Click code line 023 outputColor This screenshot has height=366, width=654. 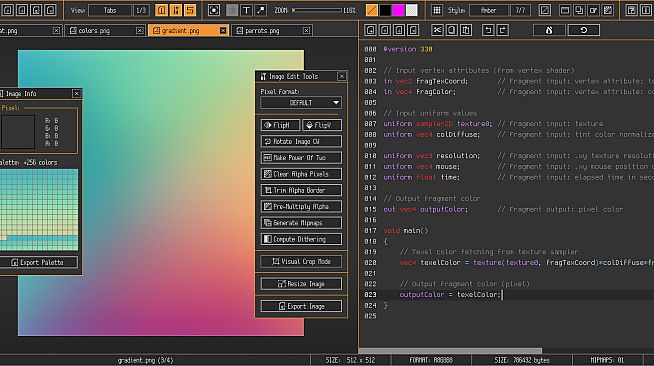point(450,295)
